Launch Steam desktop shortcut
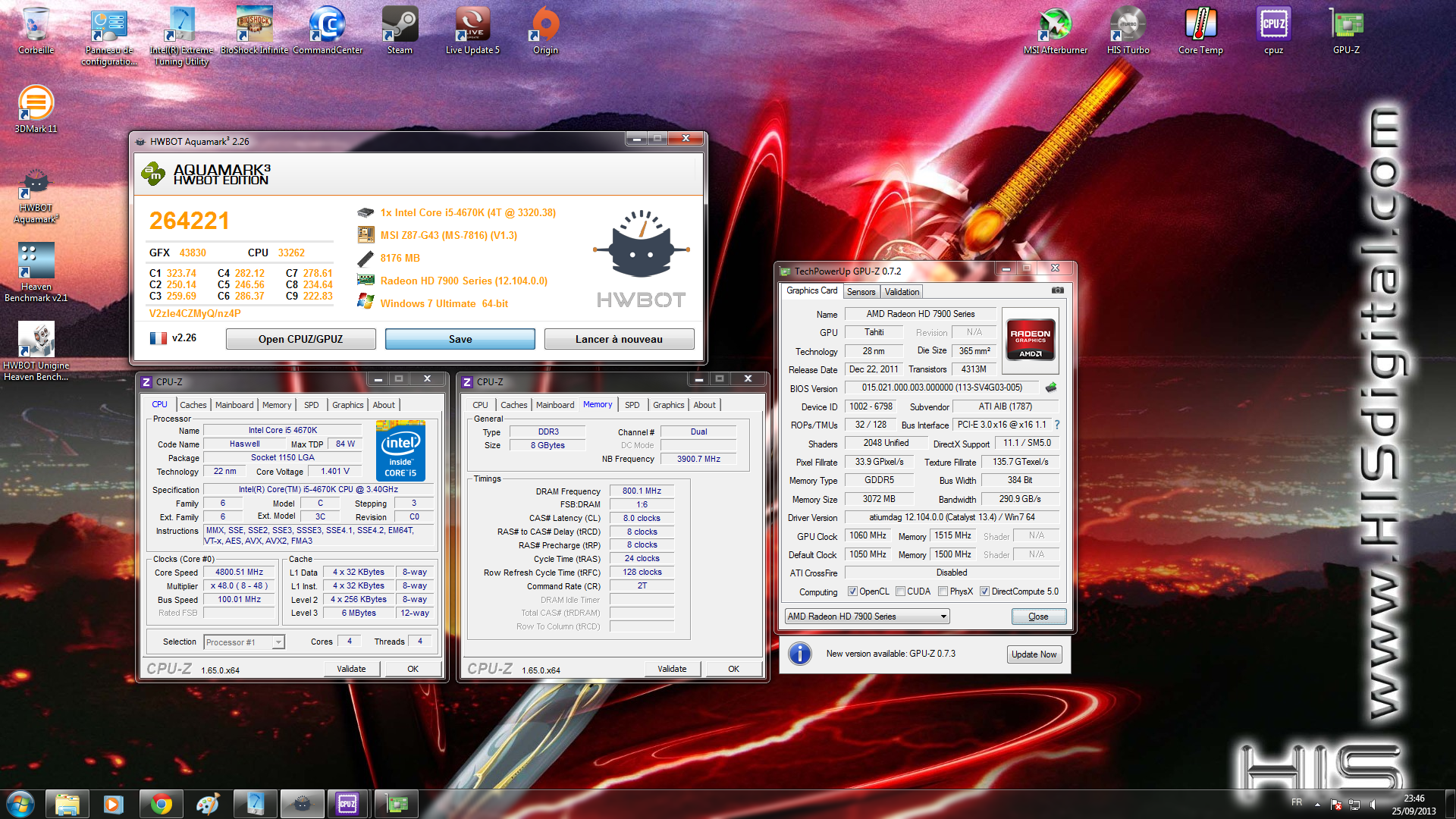1456x819 pixels. (400, 30)
